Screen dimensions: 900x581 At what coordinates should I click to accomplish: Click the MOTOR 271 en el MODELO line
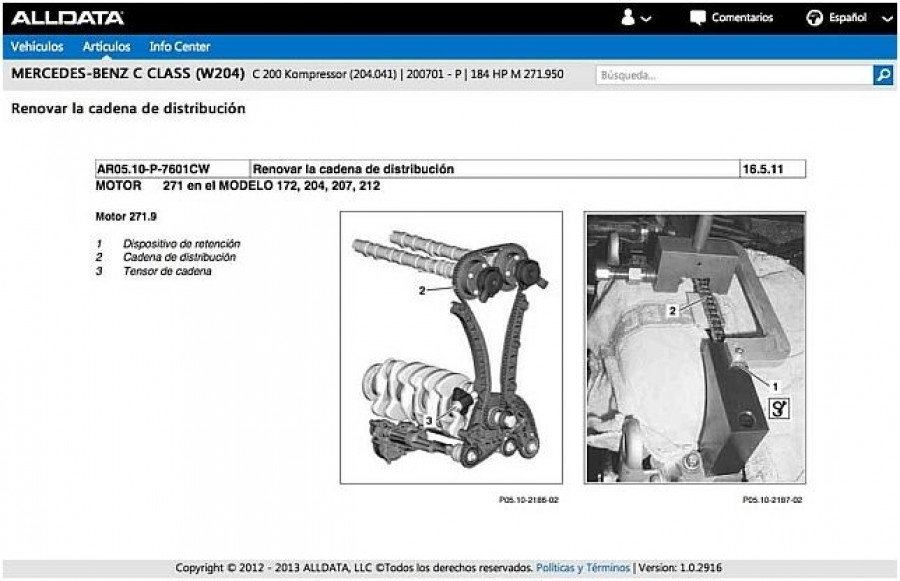(238, 185)
